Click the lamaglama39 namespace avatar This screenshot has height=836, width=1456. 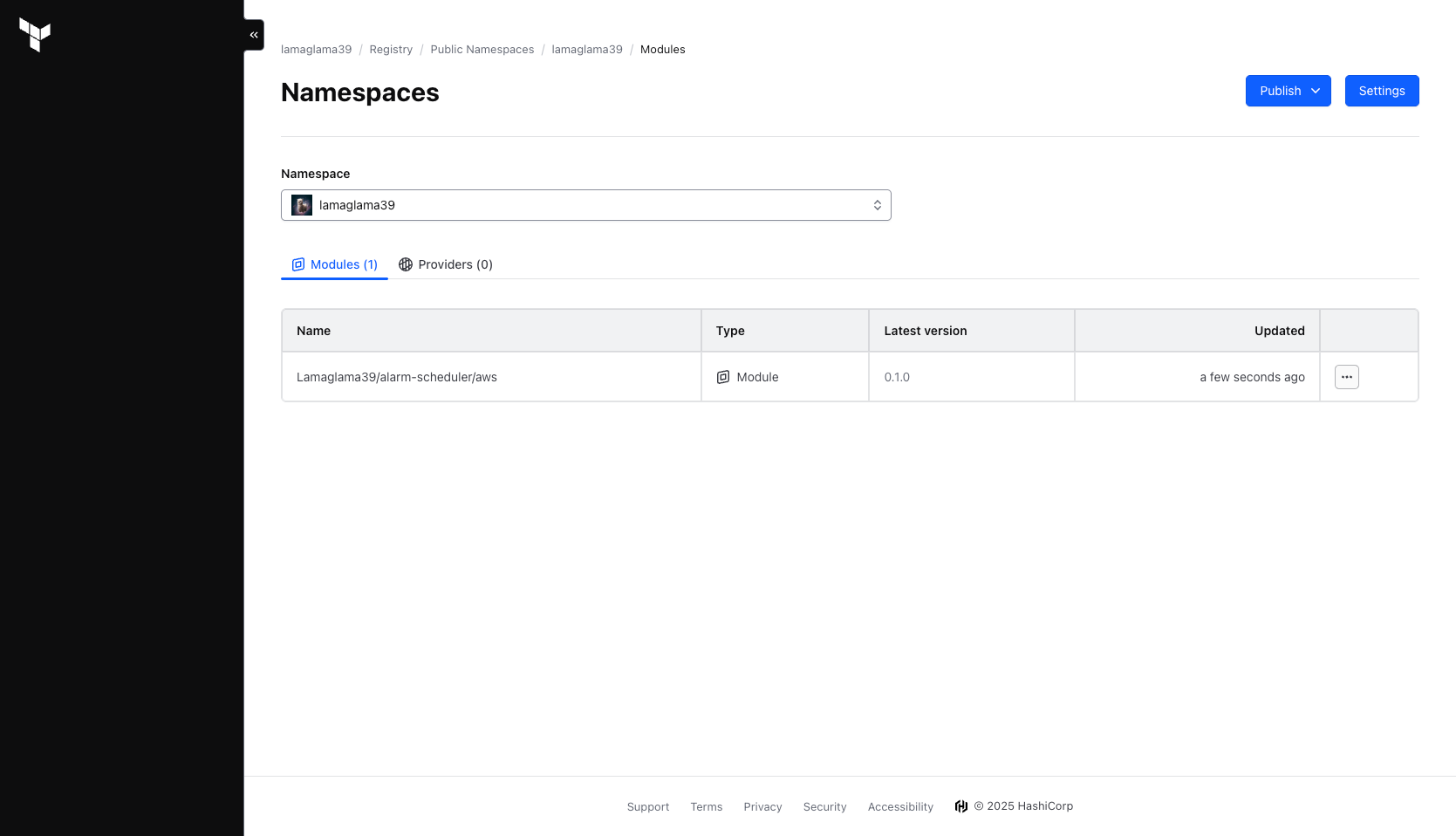pyautogui.click(x=302, y=205)
